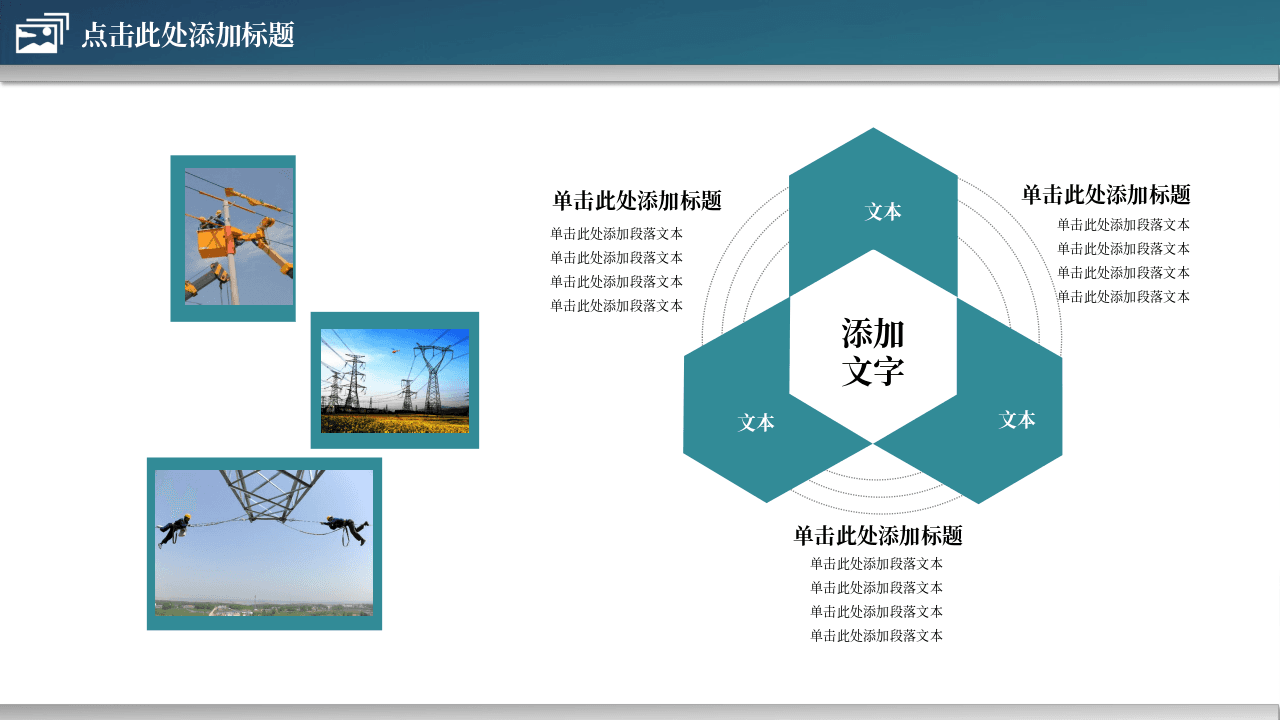This screenshot has width=1280, height=720.
Task: Click the picture icon in the header bar
Action: [42, 34]
